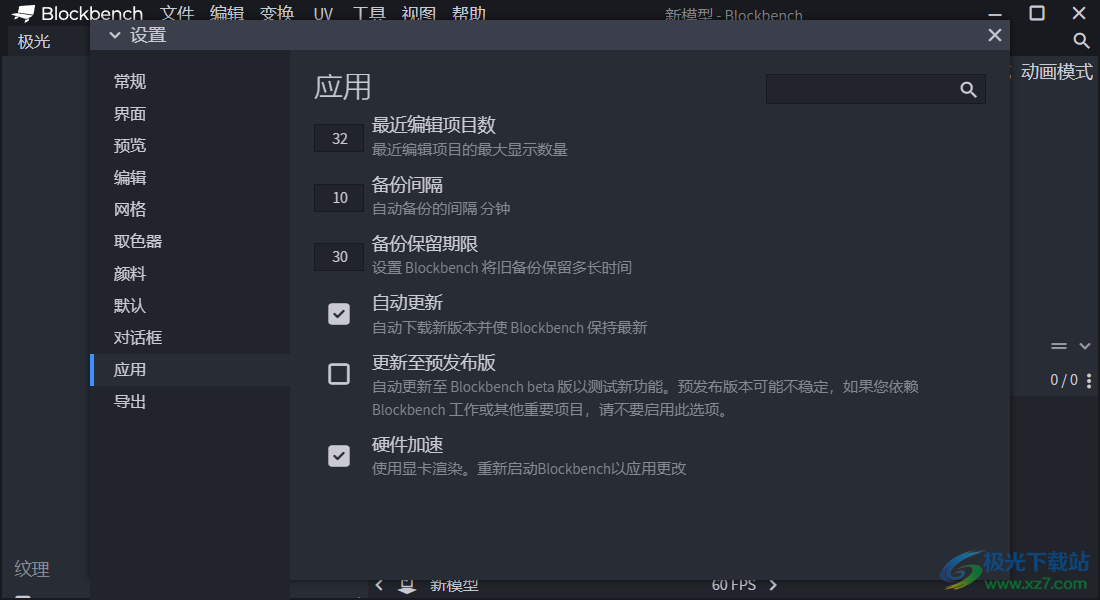Click the 更新至预发布版 setting title
This screenshot has width=1100, height=600.
434,363
